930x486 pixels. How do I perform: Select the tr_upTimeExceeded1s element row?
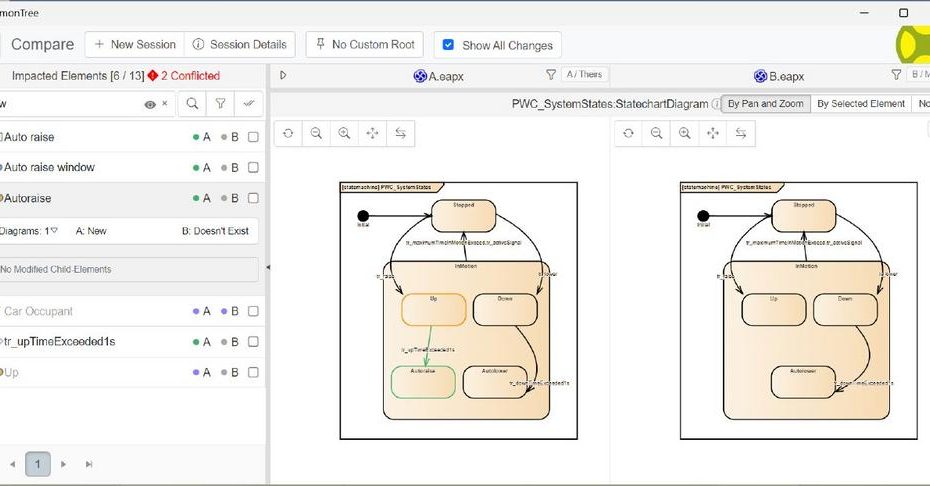pyautogui.click(x=132, y=342)
